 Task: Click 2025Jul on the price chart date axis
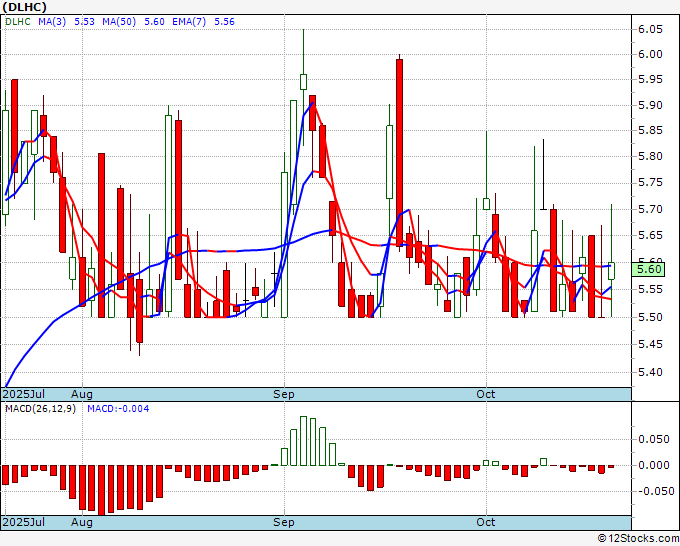[x=24, y=394]
